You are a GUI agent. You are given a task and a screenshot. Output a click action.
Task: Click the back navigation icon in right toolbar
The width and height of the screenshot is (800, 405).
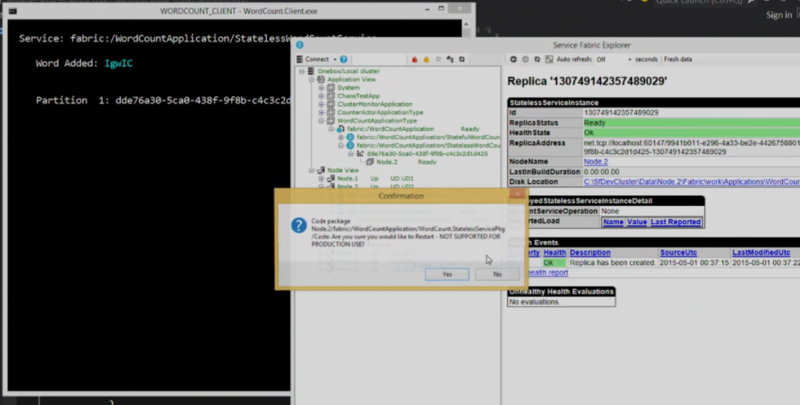click(513, 59)
